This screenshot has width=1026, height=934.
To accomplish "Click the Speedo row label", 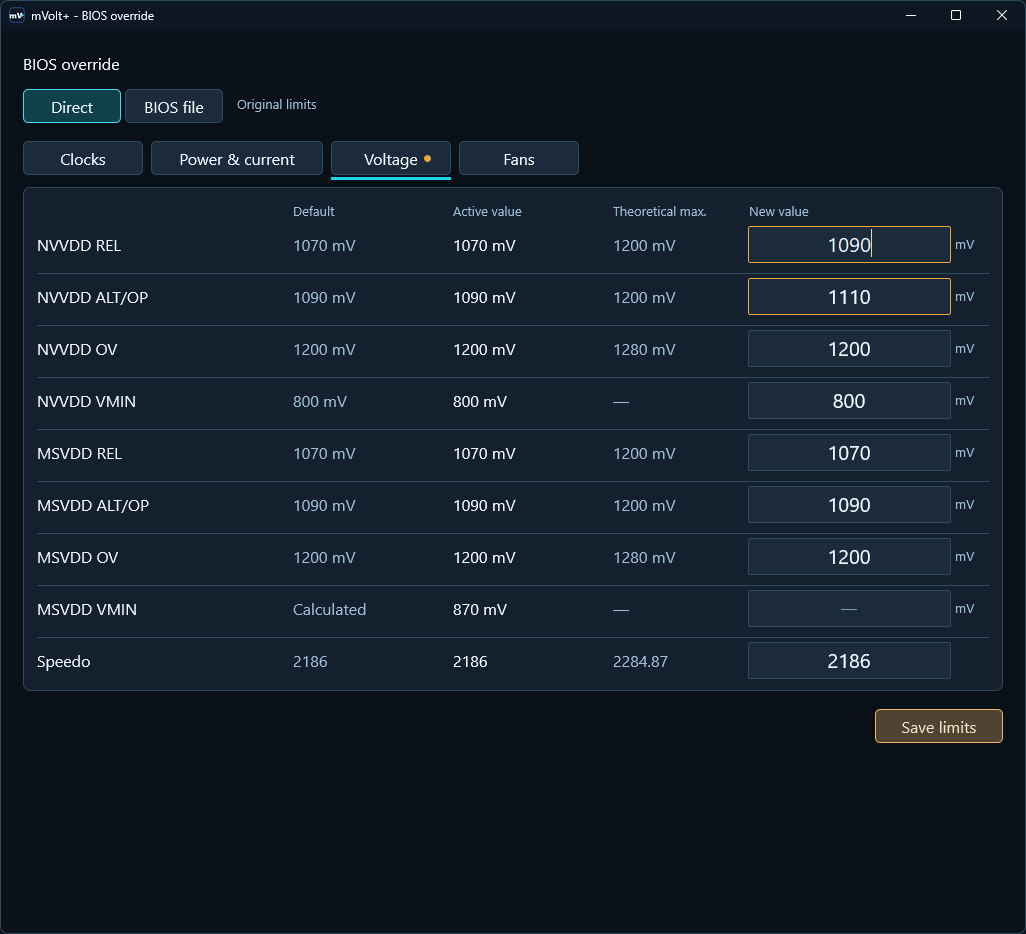I will 63,662.
